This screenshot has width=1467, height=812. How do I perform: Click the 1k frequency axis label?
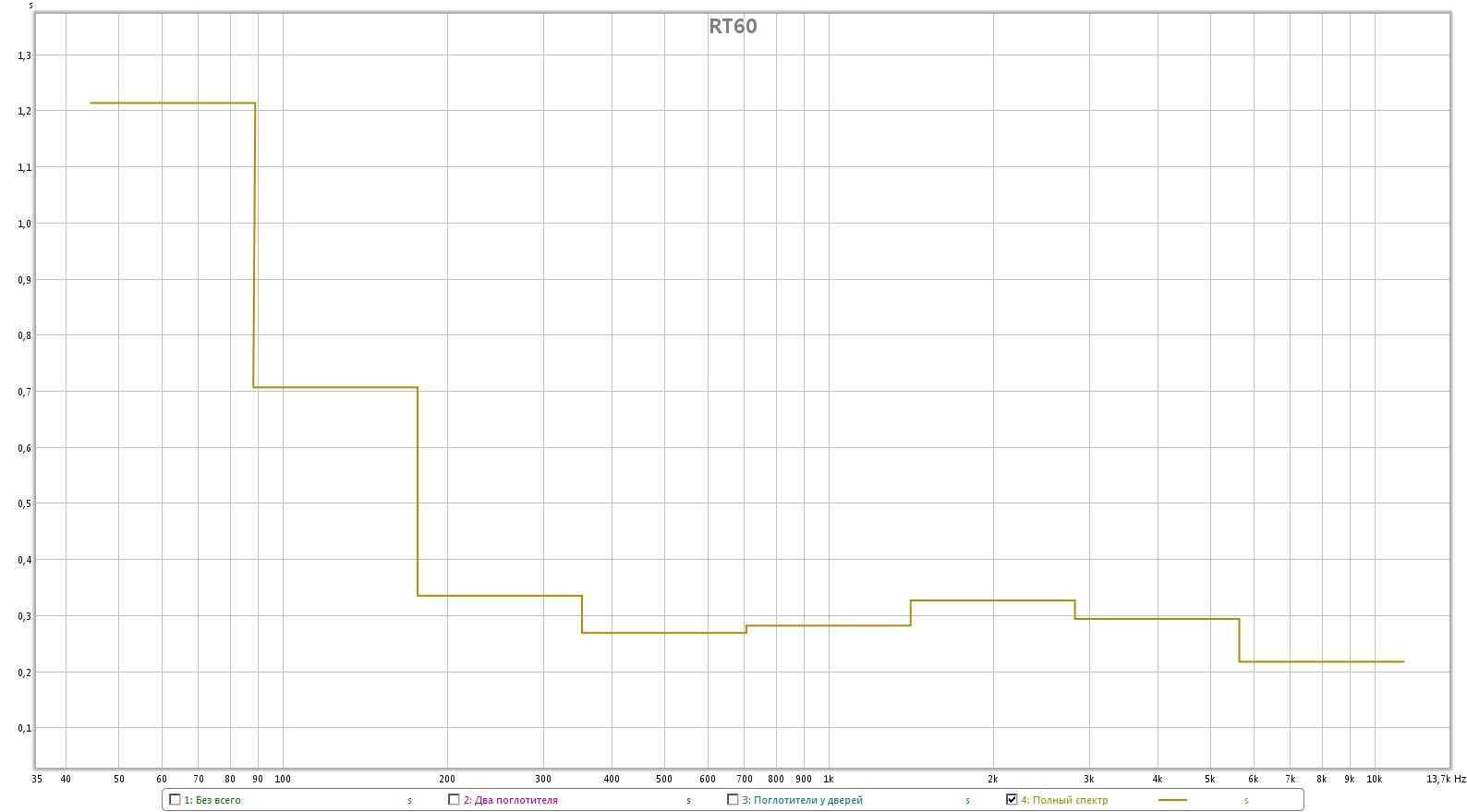pos(829,779)
